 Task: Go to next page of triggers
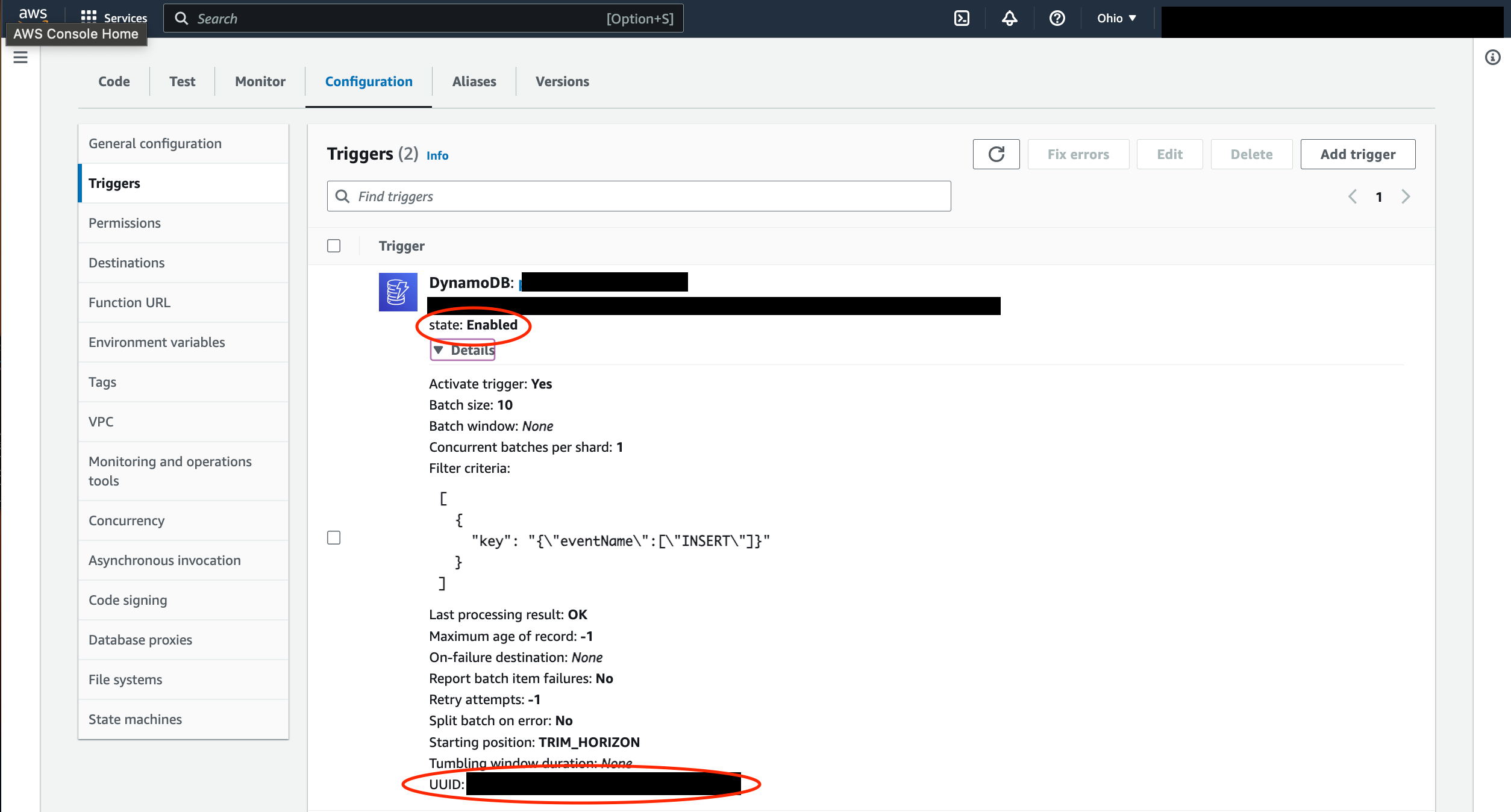(x=1406, y=197)
